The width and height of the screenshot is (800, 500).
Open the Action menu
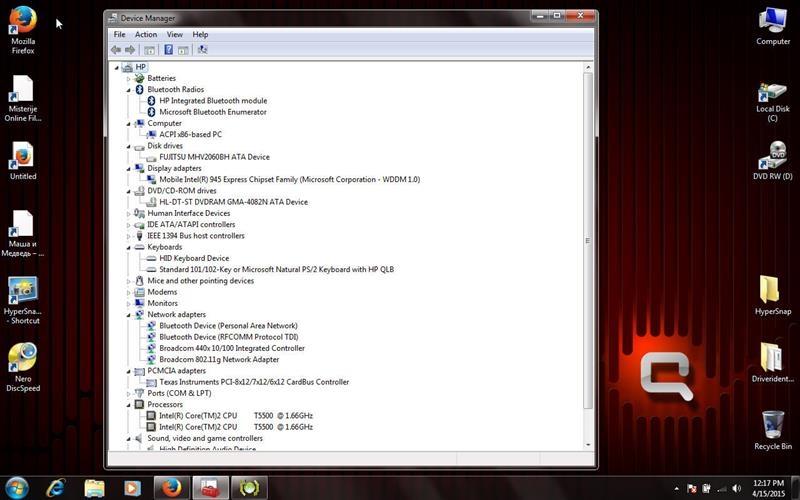tap(146, 34)
